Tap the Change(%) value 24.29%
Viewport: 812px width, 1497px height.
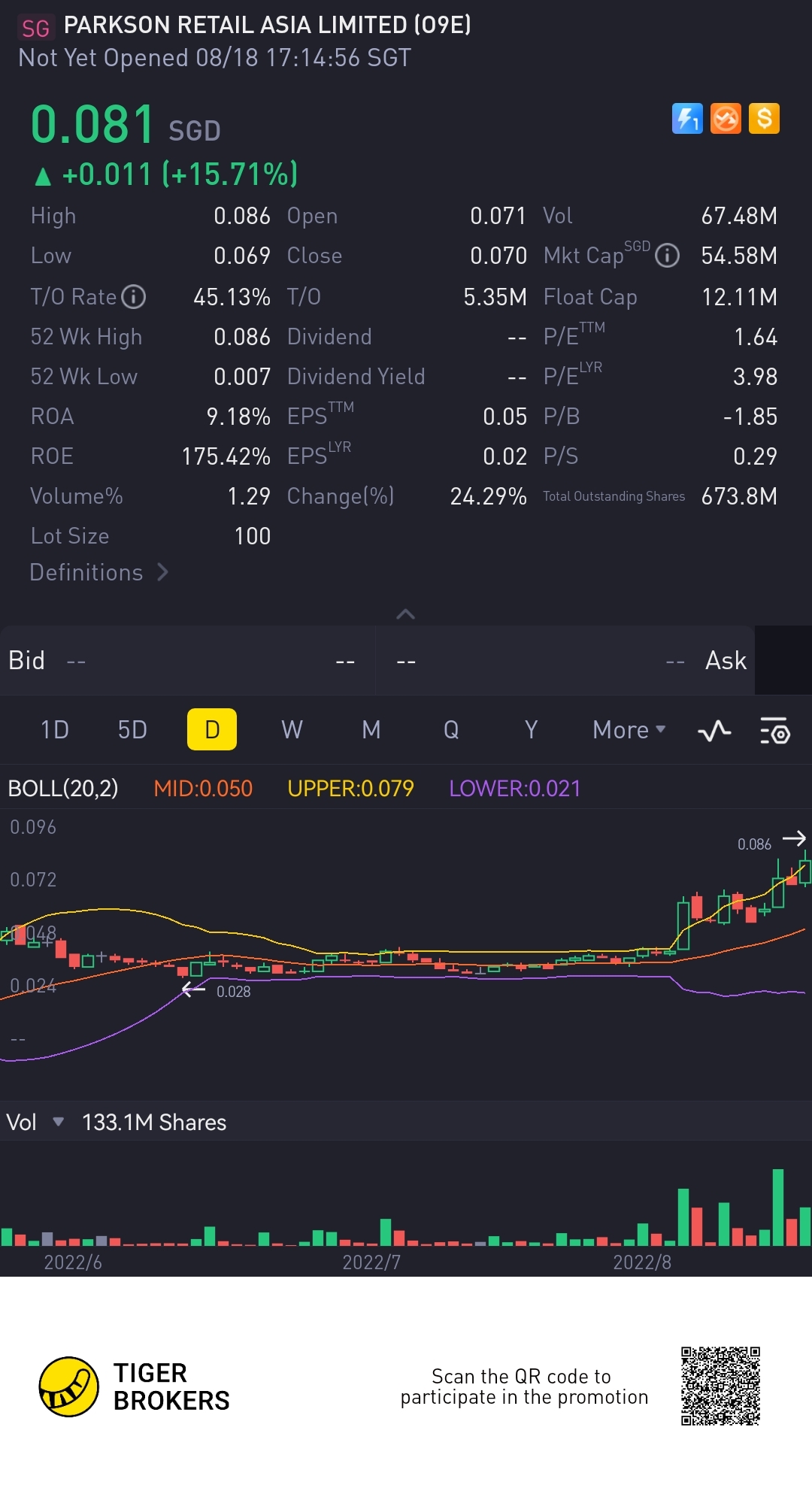(488, 496)
